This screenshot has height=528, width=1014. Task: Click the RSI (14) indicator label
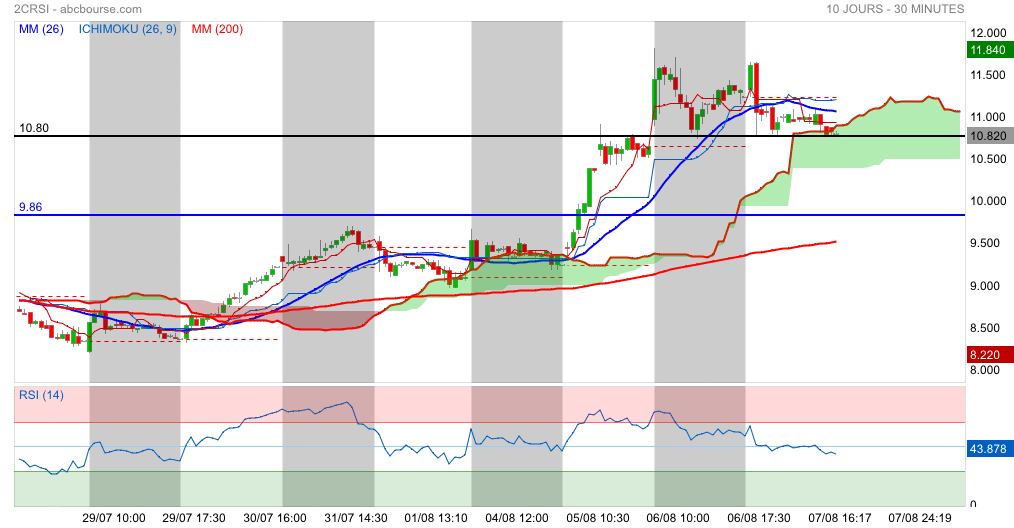pyautogui.click(x=41, y=395)
